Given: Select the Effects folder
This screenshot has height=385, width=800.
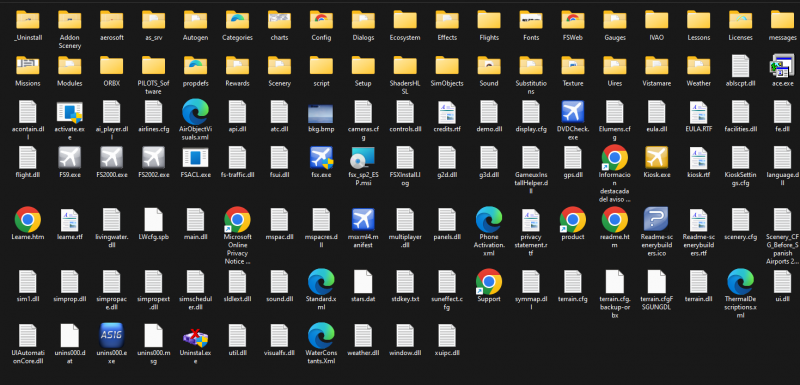Looking at the screenshot, I should pyautogui.click(x=447, y=20).
